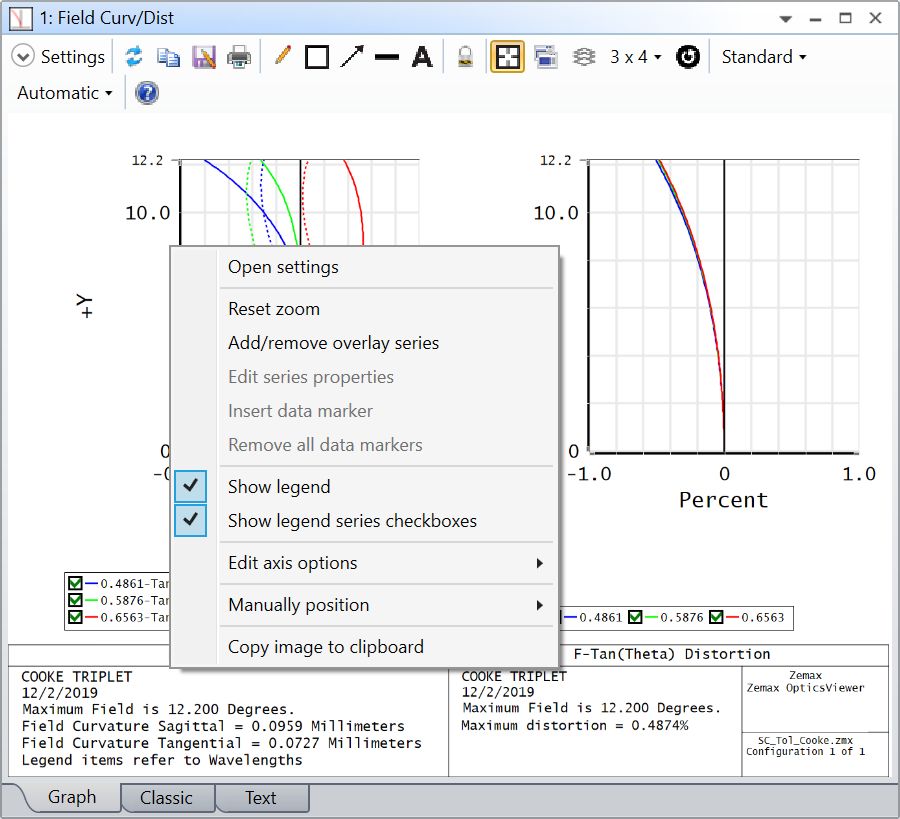
Task: Click the lock window padlock icon
Action: [x=465, y=57]
